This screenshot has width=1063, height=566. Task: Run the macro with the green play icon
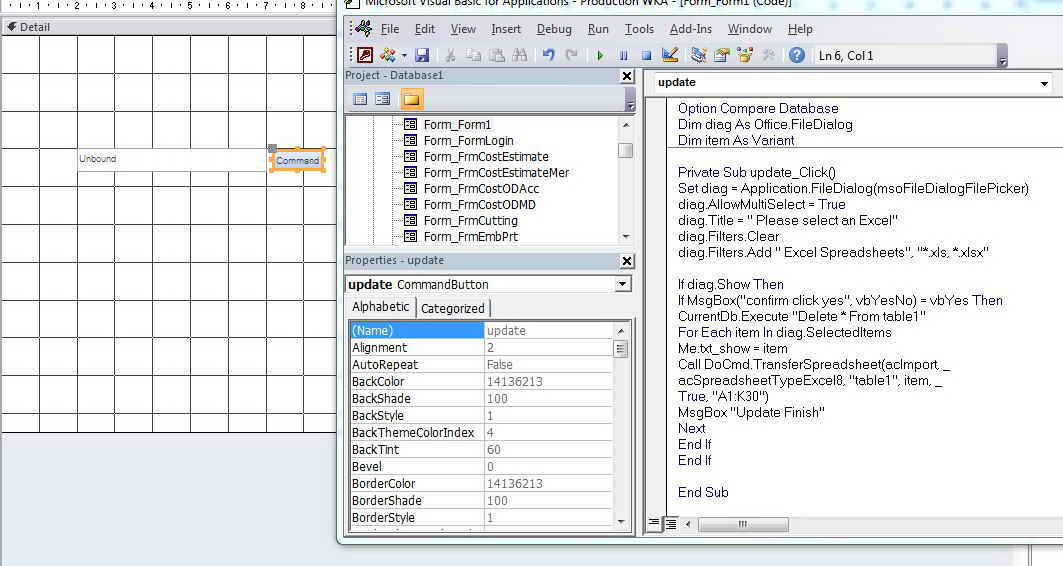point(600,56)
